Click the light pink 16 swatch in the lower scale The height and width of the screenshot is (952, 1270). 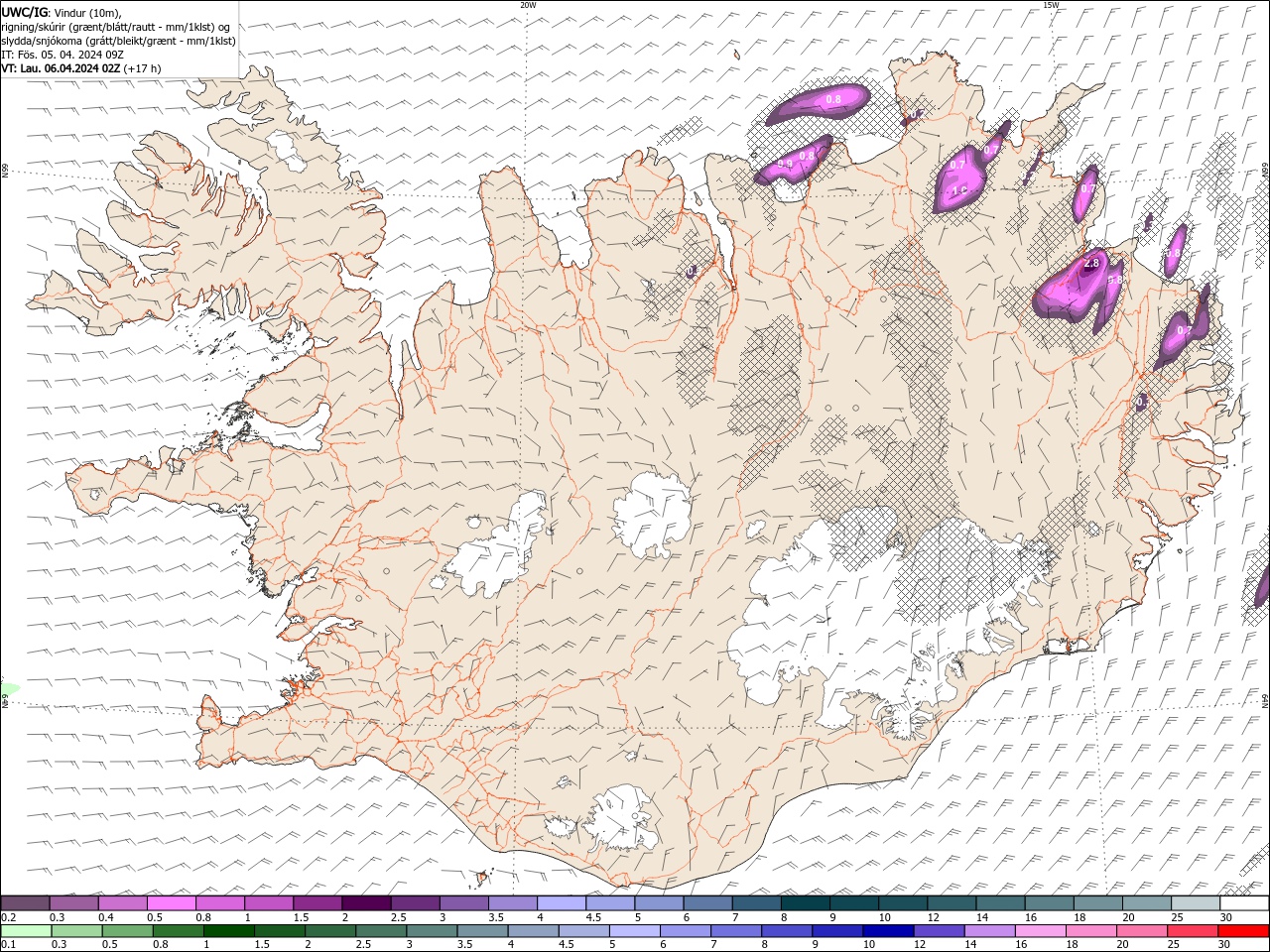coord(1041,931)
